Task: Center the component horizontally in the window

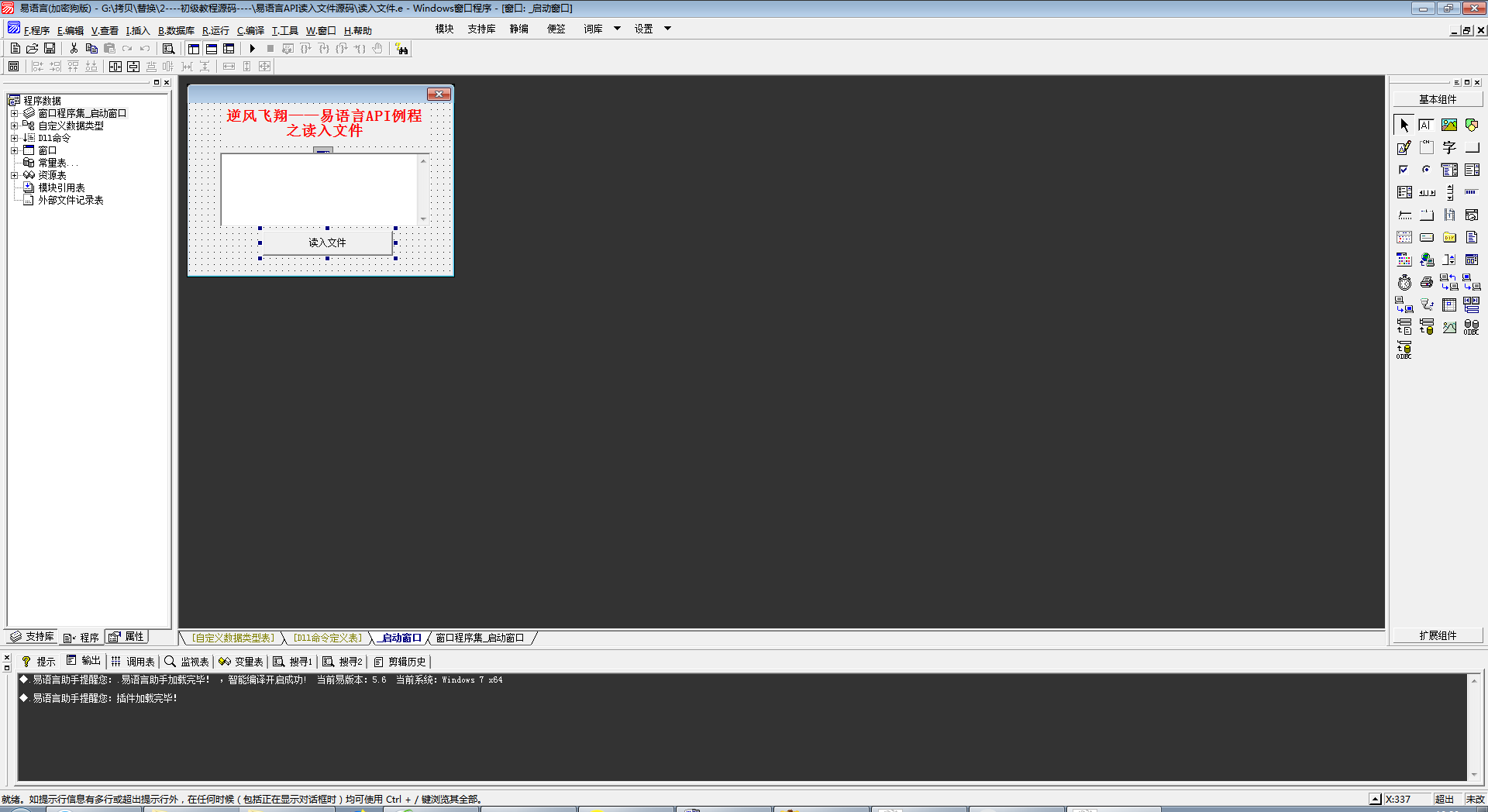Action: click(x=115, y=67)
